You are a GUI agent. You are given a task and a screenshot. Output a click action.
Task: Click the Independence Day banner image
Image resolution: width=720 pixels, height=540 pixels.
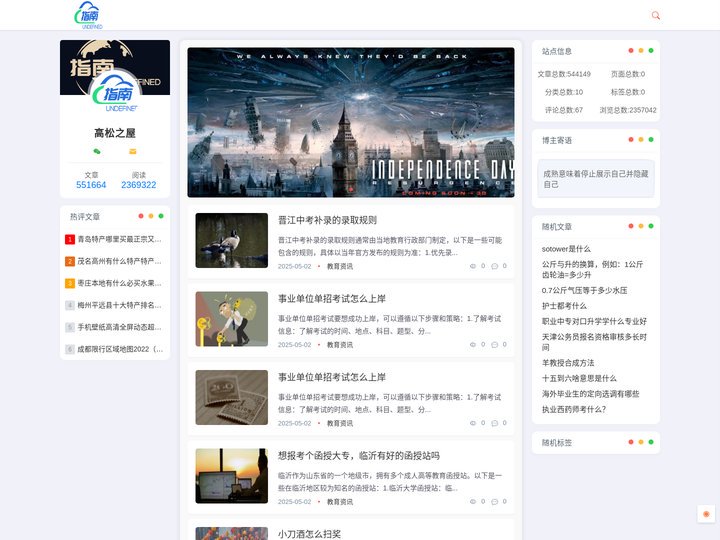point(351,122)
